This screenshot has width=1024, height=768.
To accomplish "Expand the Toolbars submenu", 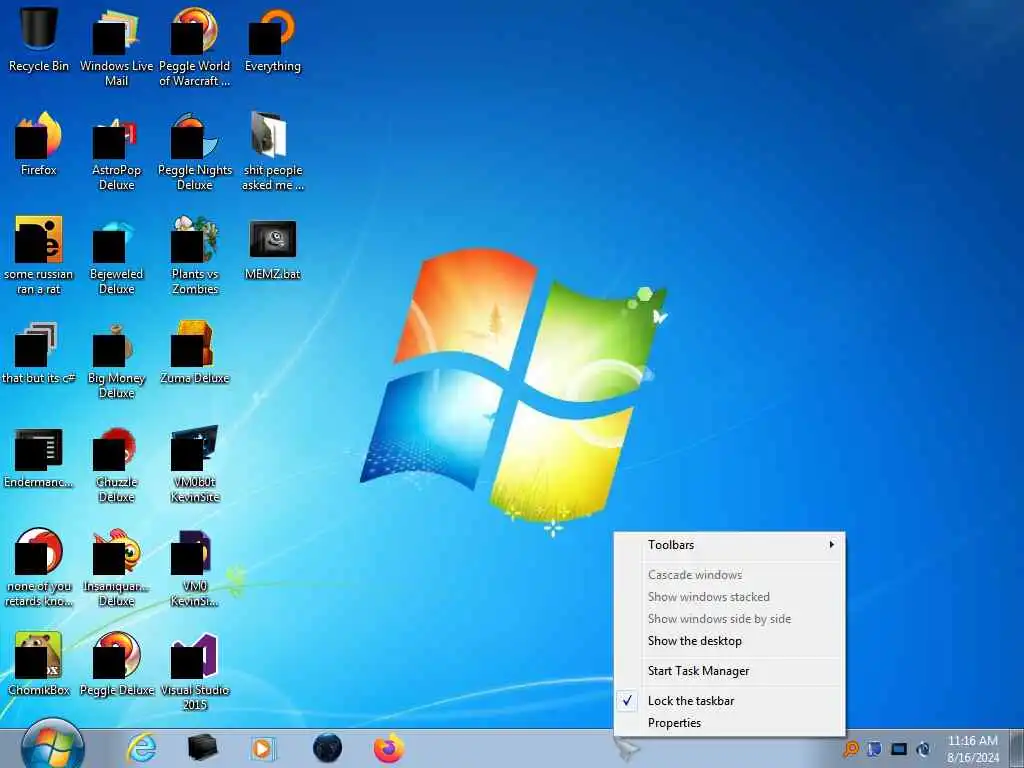I will pyautogui.click(x=729, y=545).
